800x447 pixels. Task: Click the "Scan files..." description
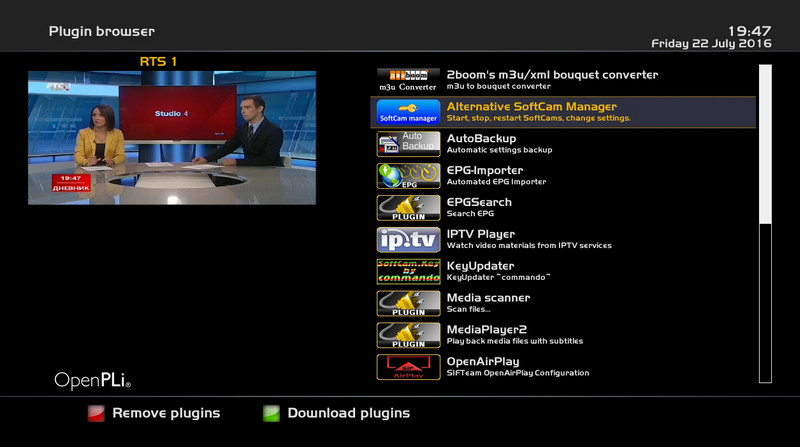coord(469,309)
